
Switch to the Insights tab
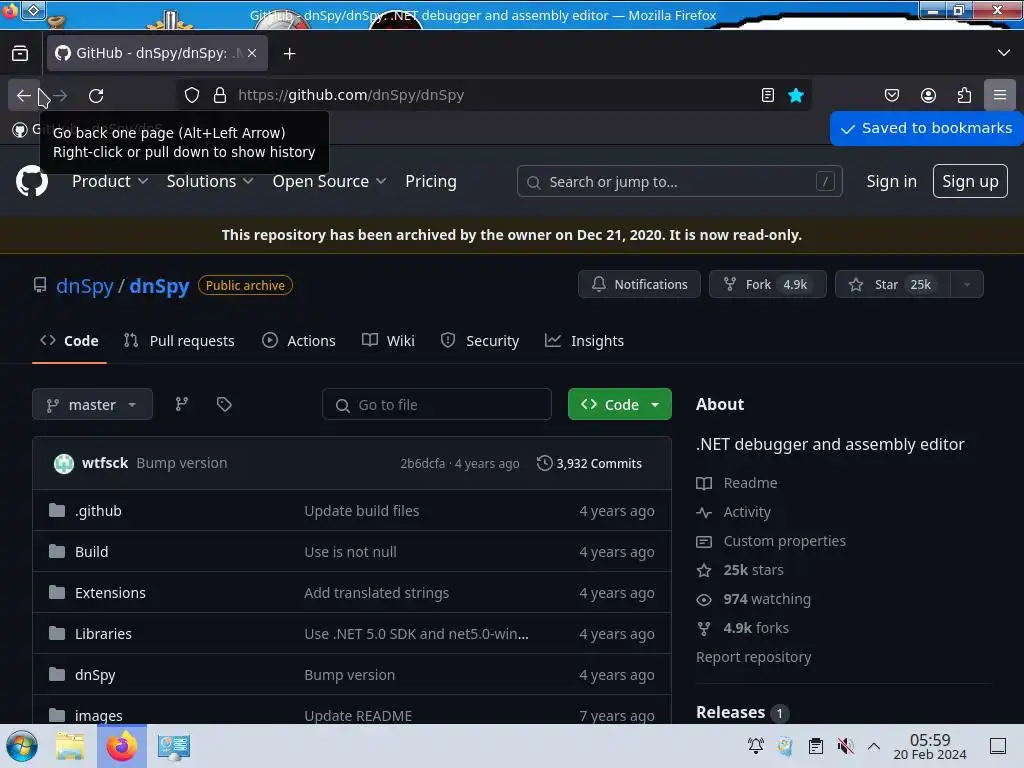584,341
